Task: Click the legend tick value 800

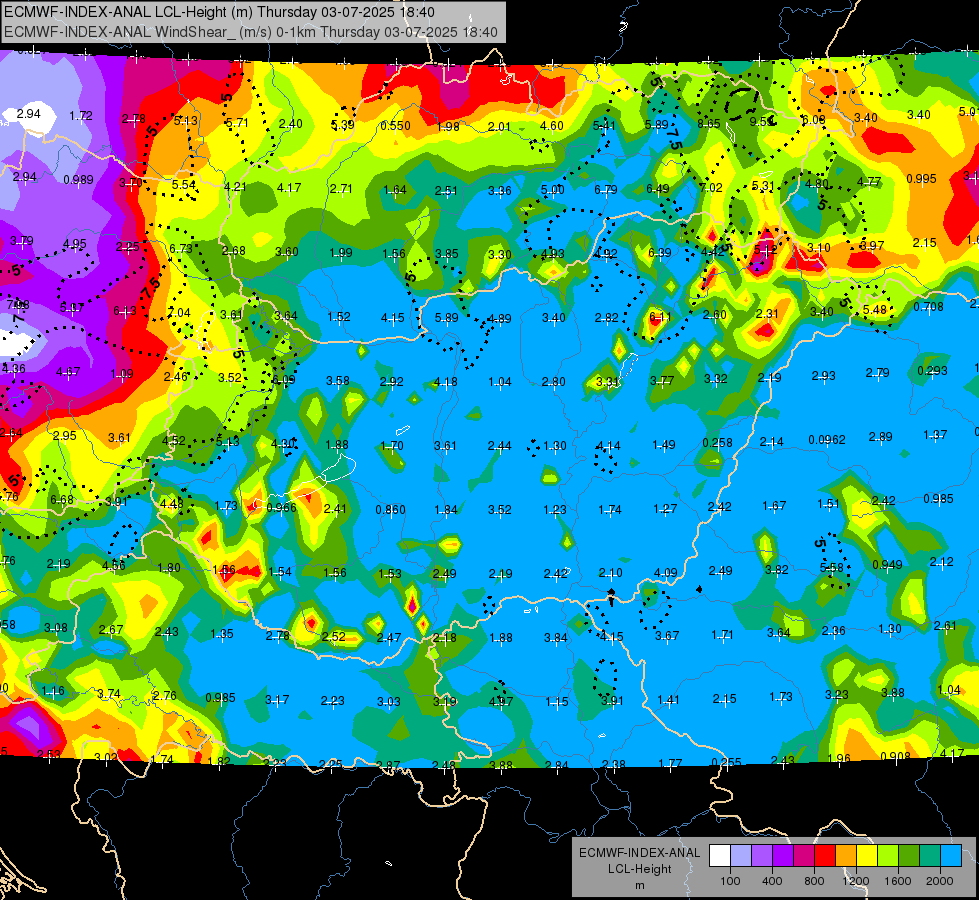Action: (x=814, y=881)
